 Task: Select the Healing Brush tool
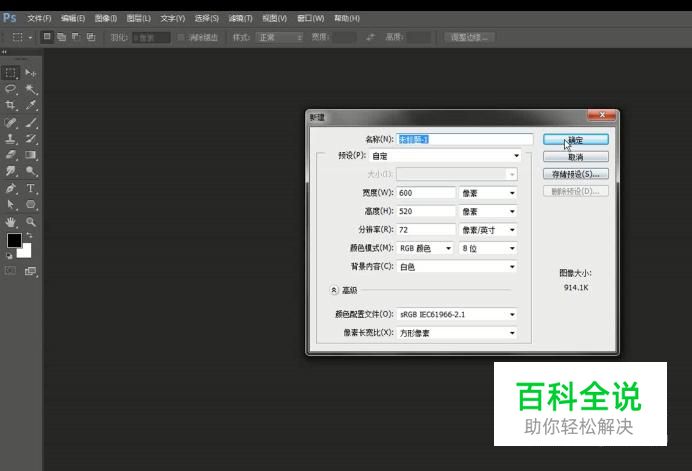11,122
